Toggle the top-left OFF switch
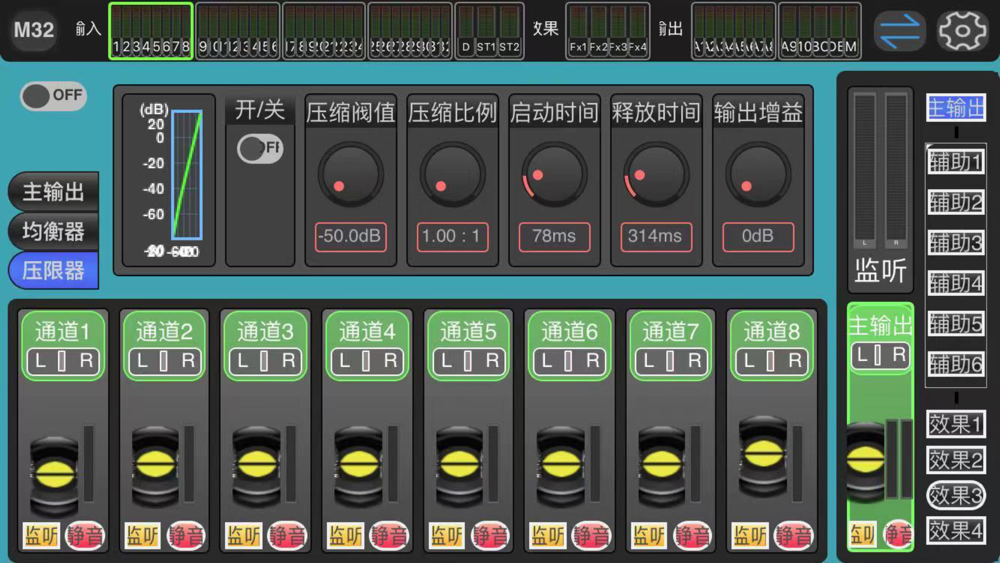1000x563 pixels. [x=54, y=96]
